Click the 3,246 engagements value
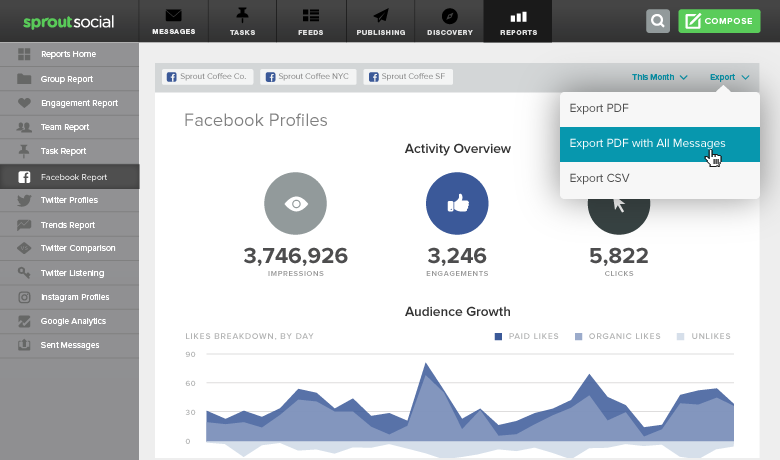Viewport: 780px width, 460px height. click(457, 256)
